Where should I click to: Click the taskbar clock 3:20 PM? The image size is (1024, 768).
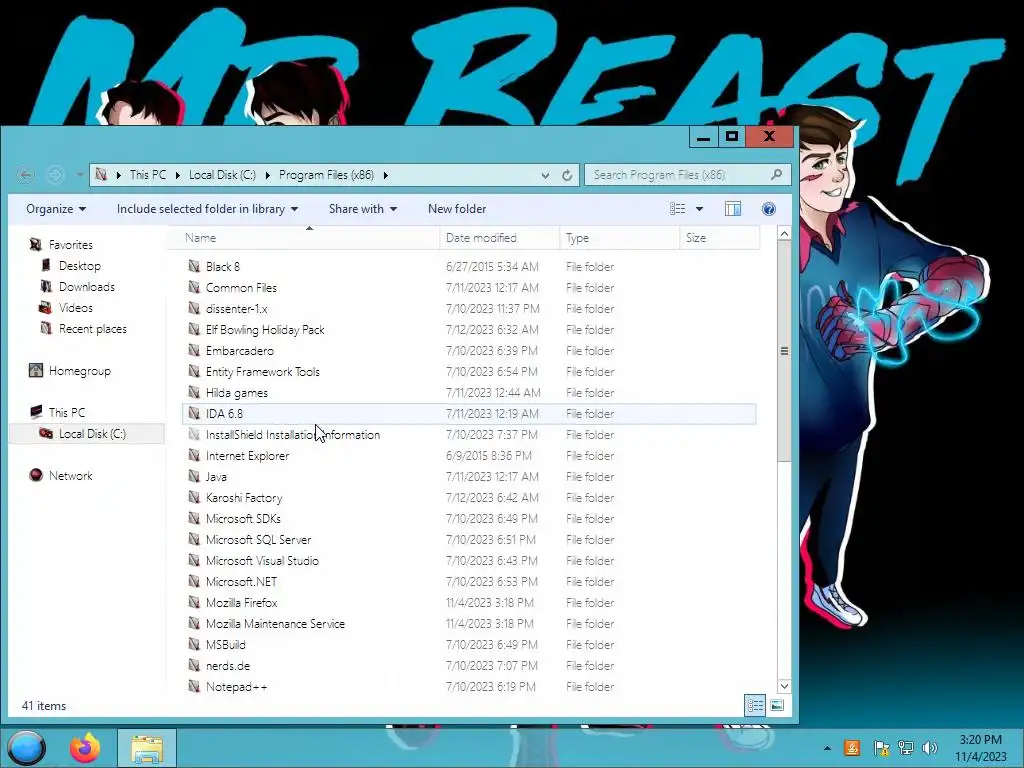click(x=980, y=740)
